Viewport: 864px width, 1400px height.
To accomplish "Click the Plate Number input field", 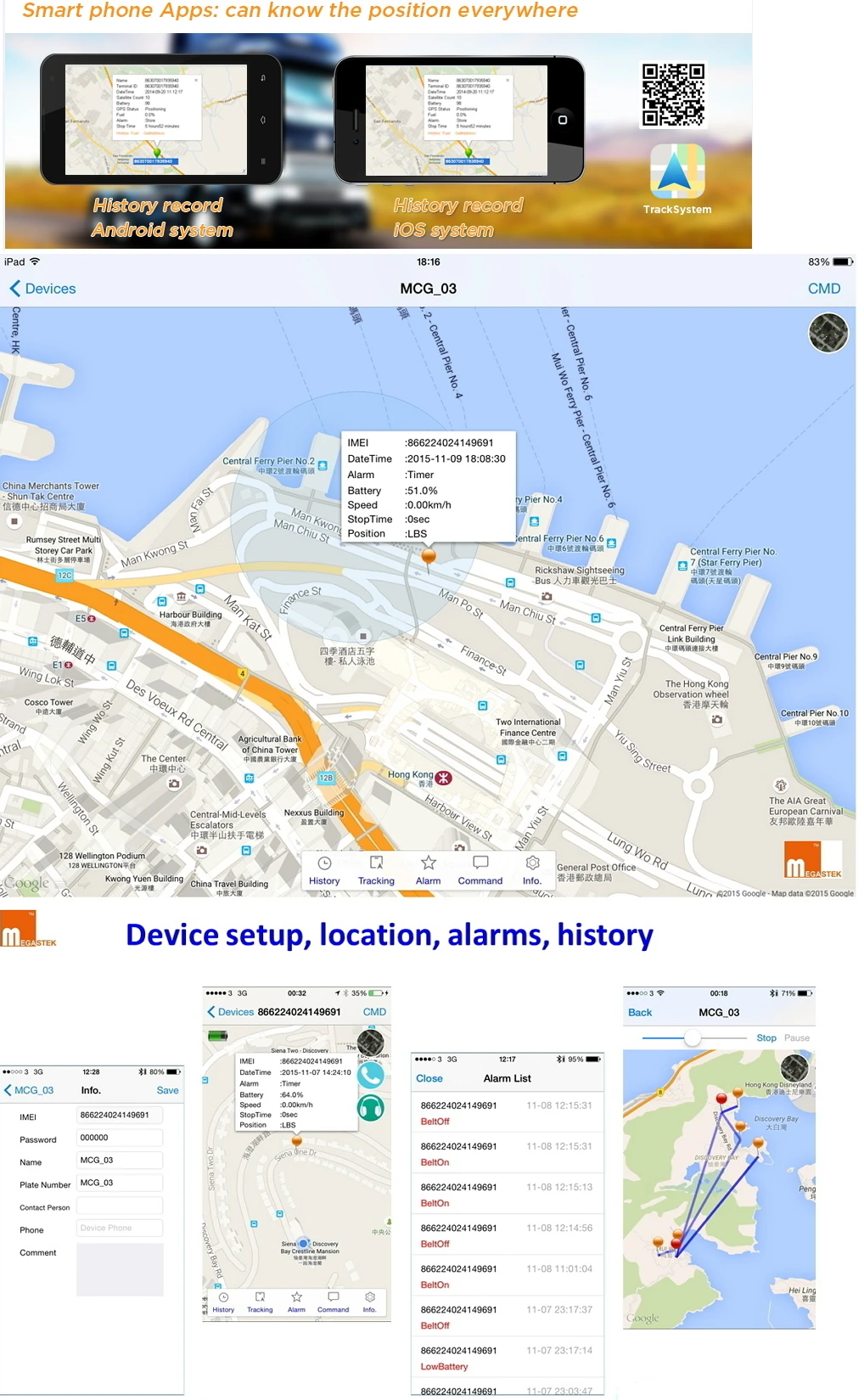I will pyautogui.click(x=119, y=1183).
